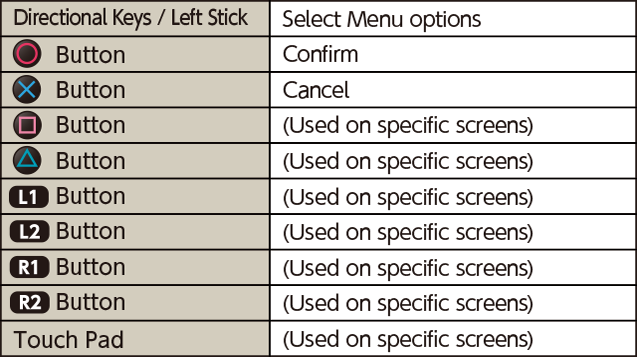Click the blue Cross button icon
The width and height of the screenshot is (639, 360).
[27, 89]
